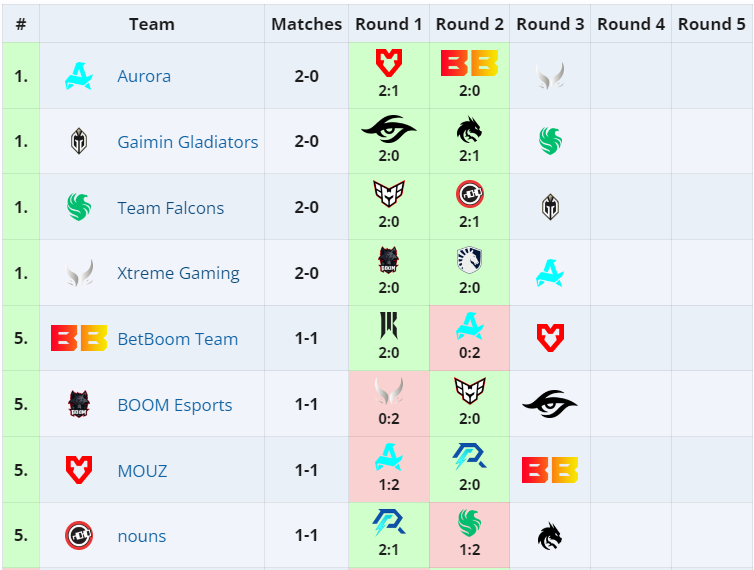
Task: Click Team Falcons logo in Gaimin Gladiators' Round 3
Action: (x=550, y=142)
